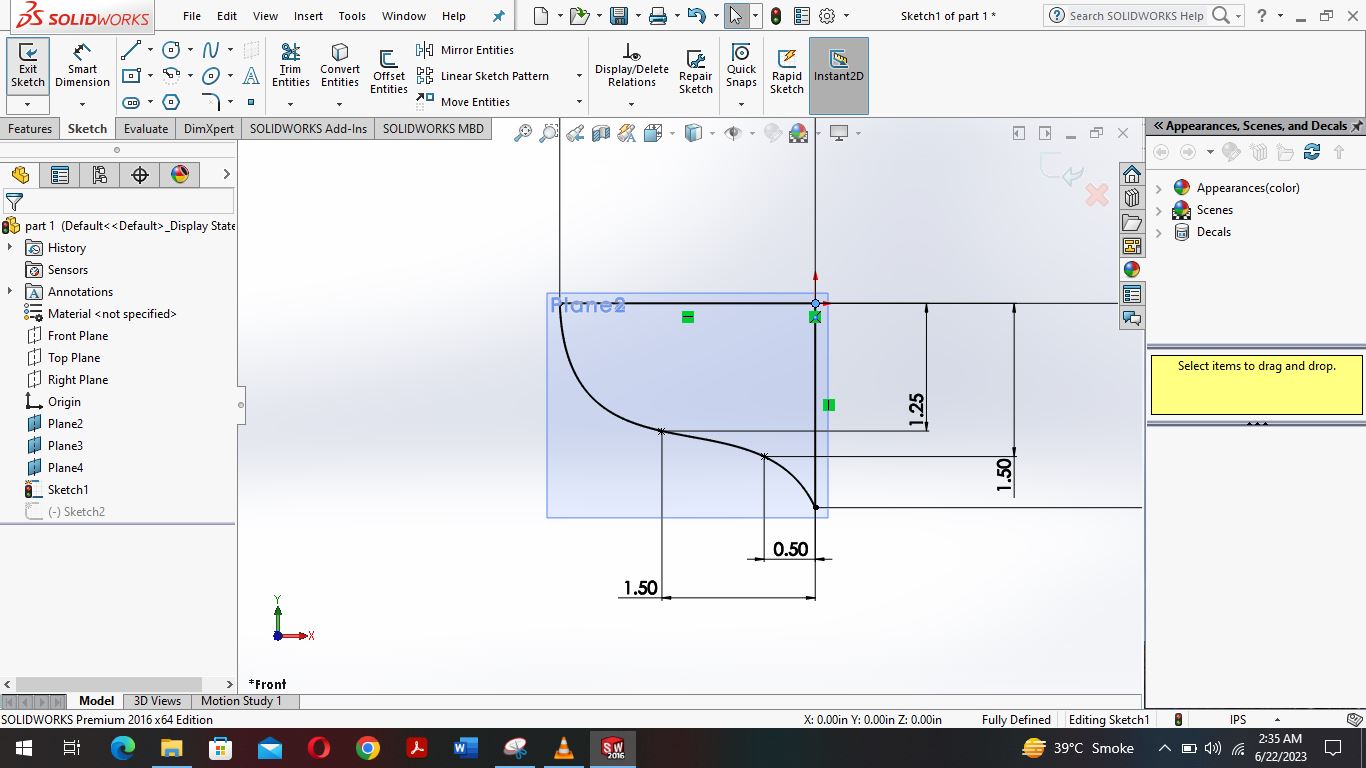Image resolution: width=1366 pixels, height=768 pixels.
Task: Click Linear Sketch Pattern
Action: (483, 76)
